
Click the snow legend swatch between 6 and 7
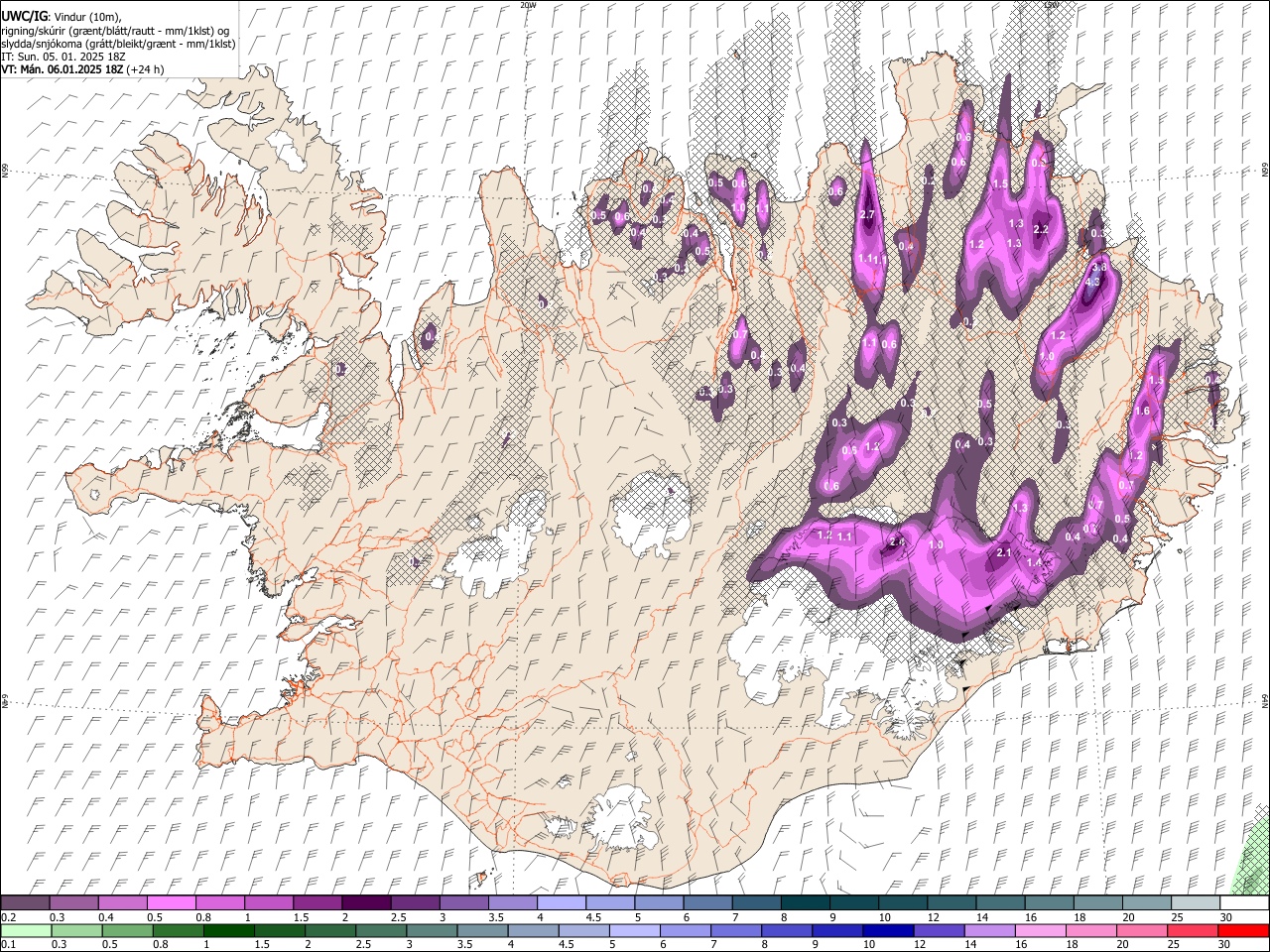pyautogui.click(x=707, y=902)
